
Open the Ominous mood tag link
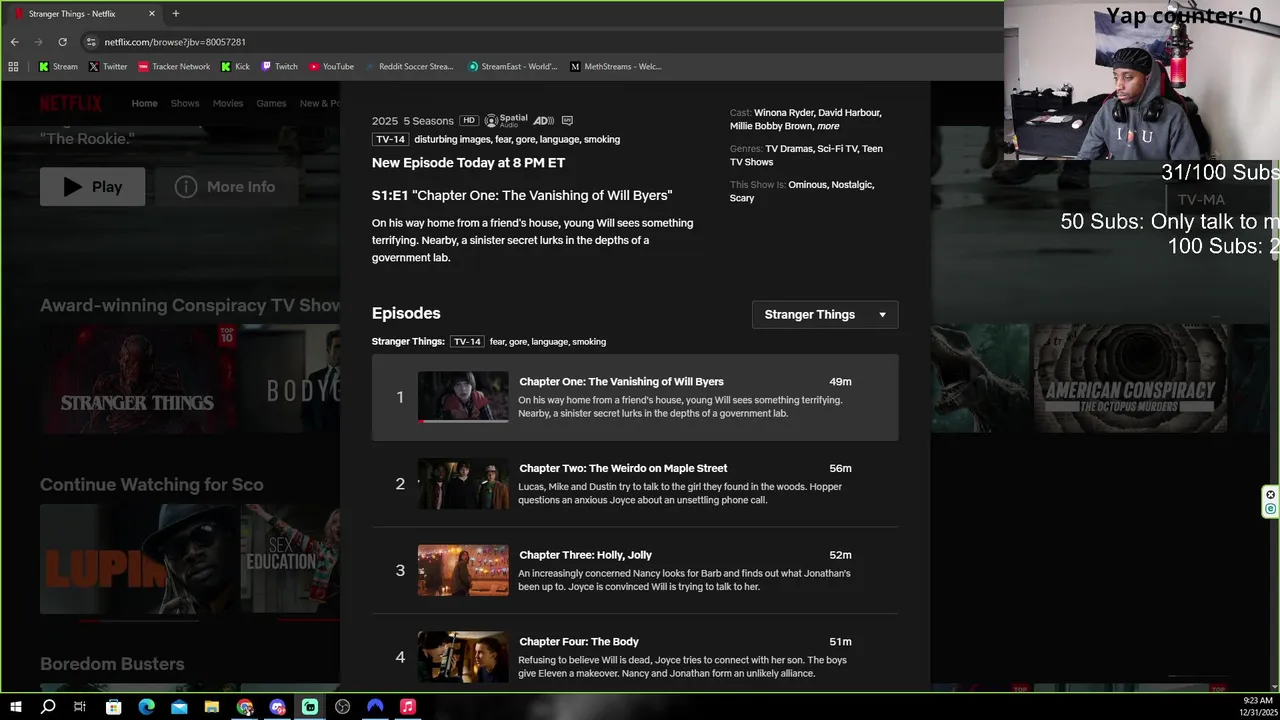click(x=807, y=185)
